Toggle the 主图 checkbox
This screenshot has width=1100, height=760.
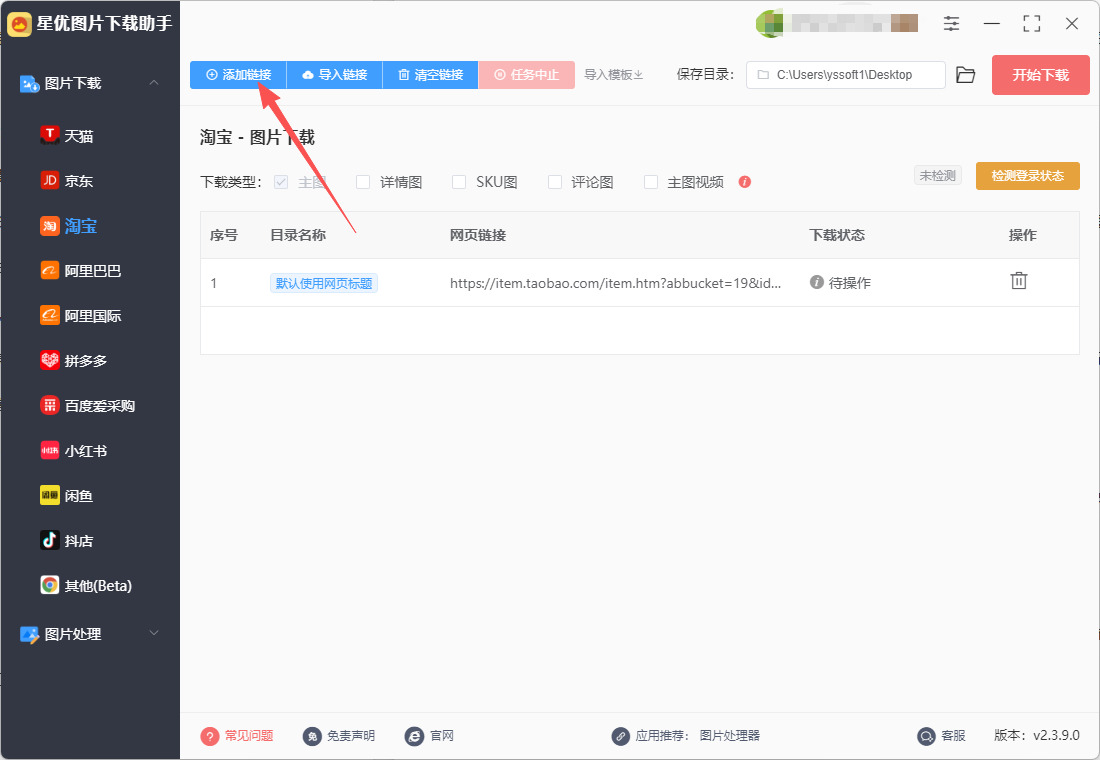click(281, 182)
